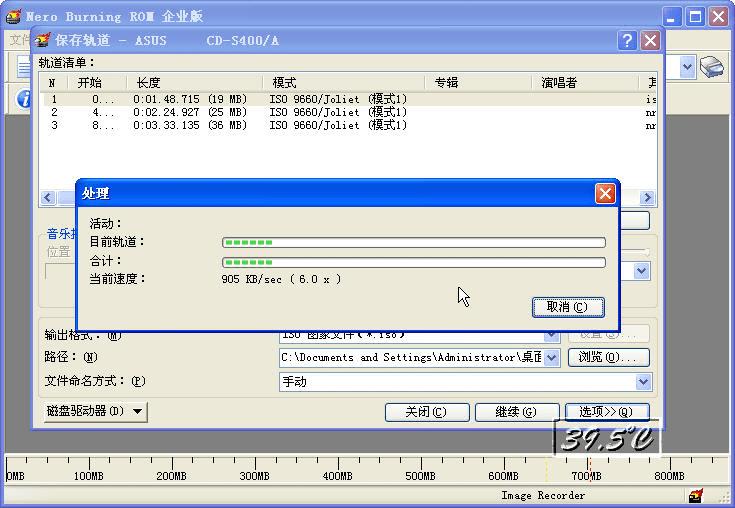Open the recorder selection dropdown in Nero toolbar

687,67
